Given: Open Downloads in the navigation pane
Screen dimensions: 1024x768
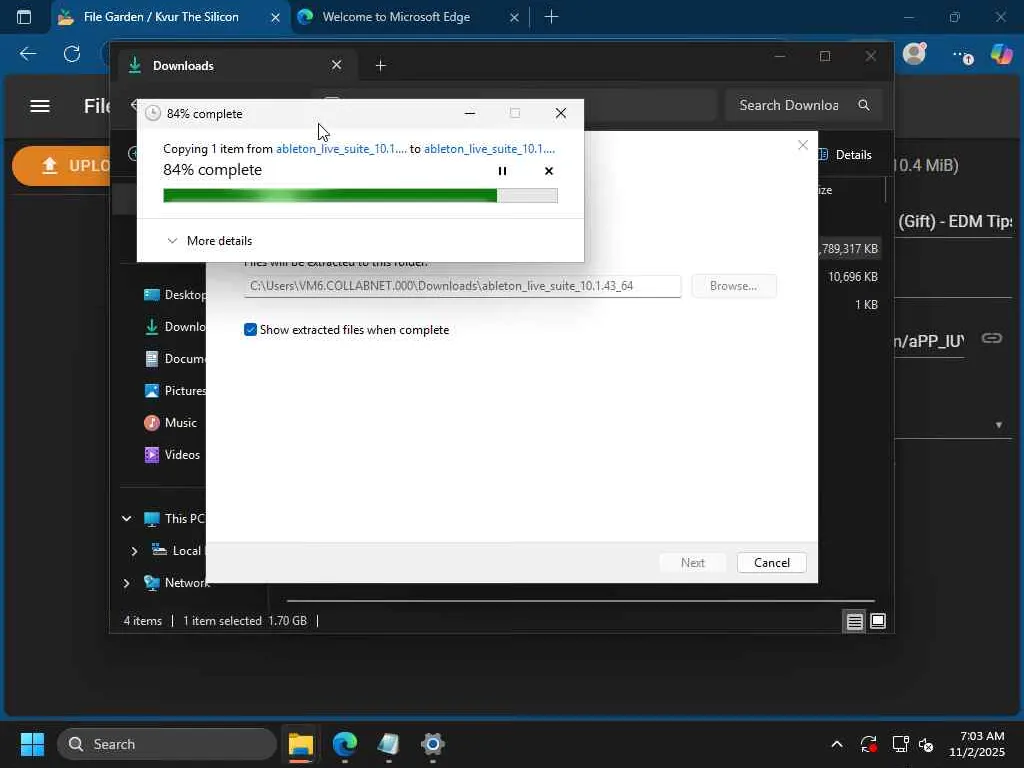Looking at the screenshot, I should tap(174, 327).
